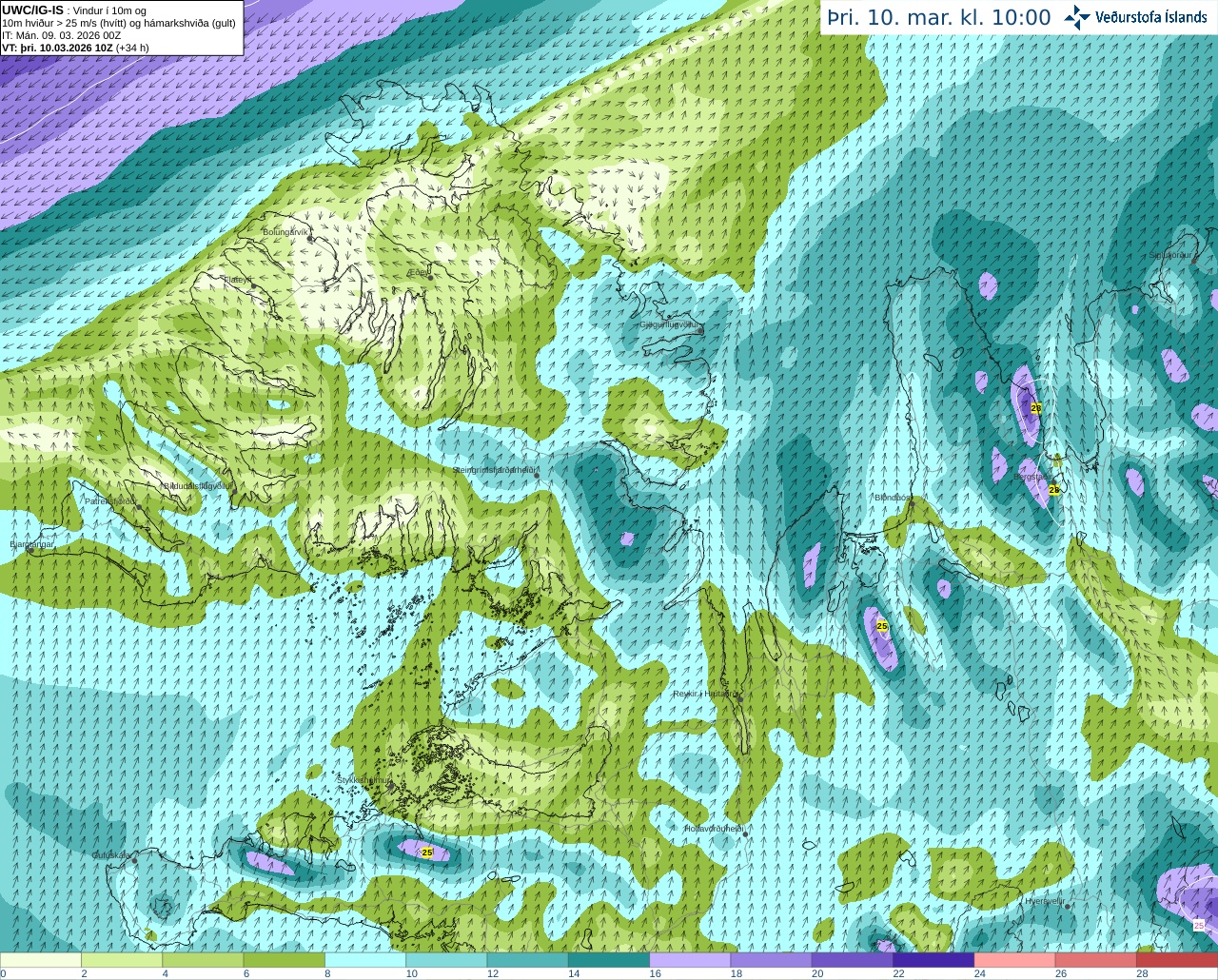Click the 'Bjargtangar' place label

(31, 544)
